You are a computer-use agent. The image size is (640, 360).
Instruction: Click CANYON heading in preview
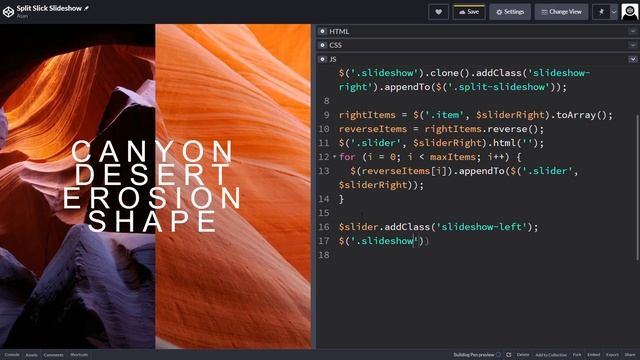(x=152, y=151)
